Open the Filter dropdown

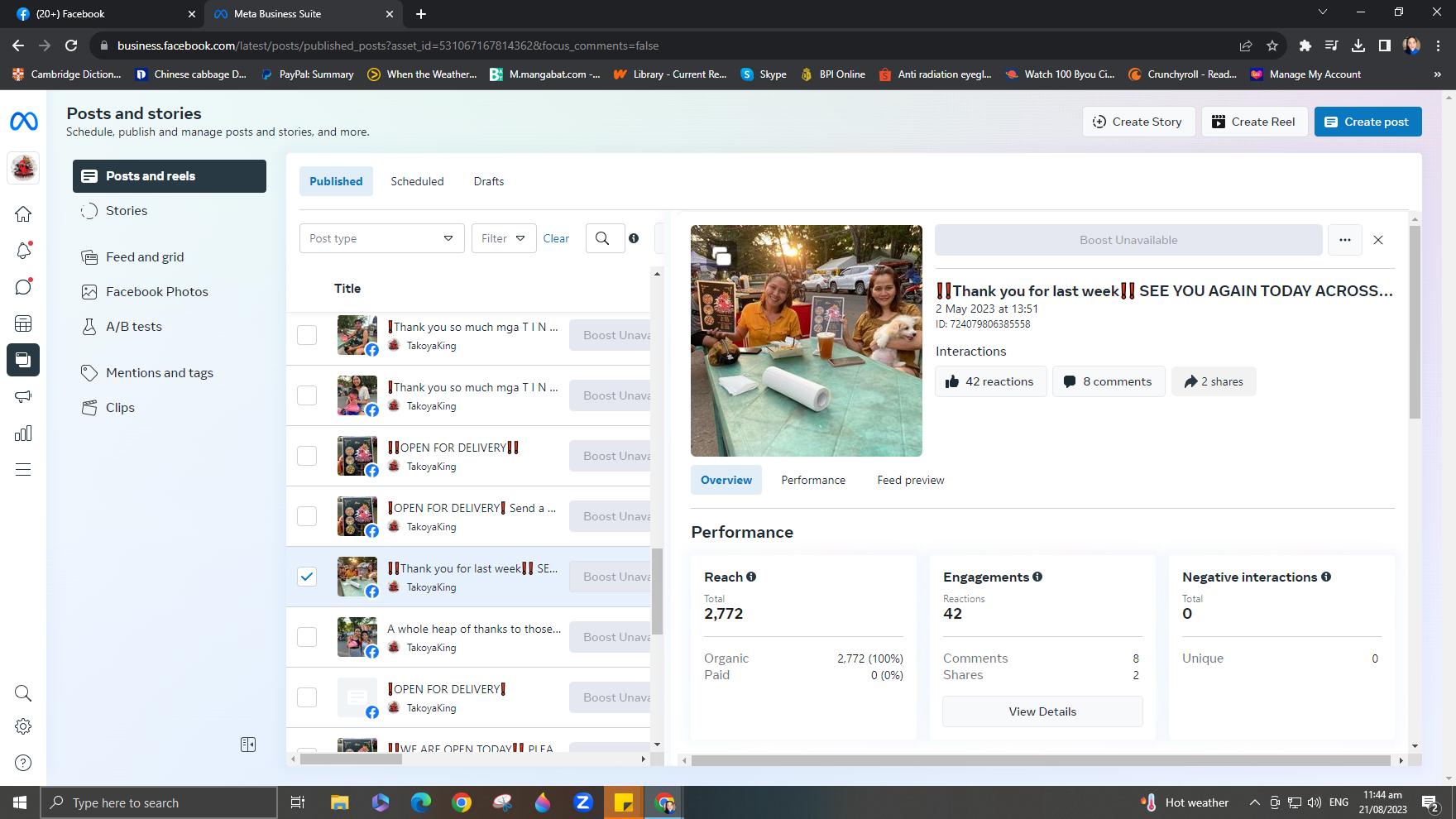[504, 238]
